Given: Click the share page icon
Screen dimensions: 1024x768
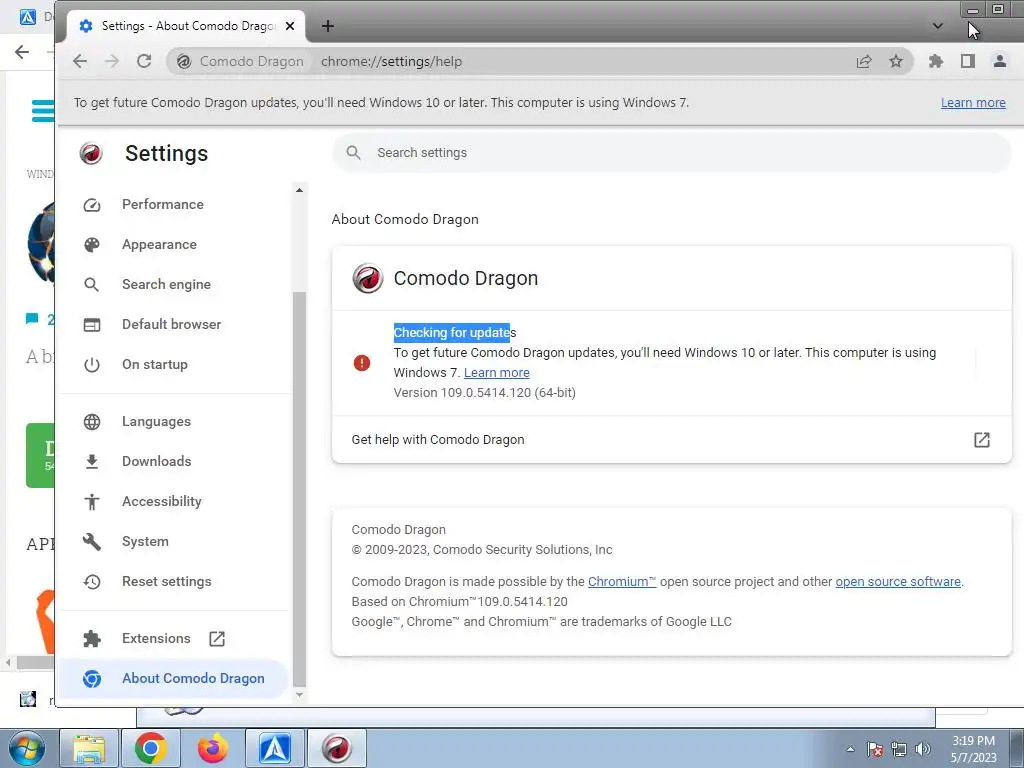Looking at the screenshot, I should point(864,61).
